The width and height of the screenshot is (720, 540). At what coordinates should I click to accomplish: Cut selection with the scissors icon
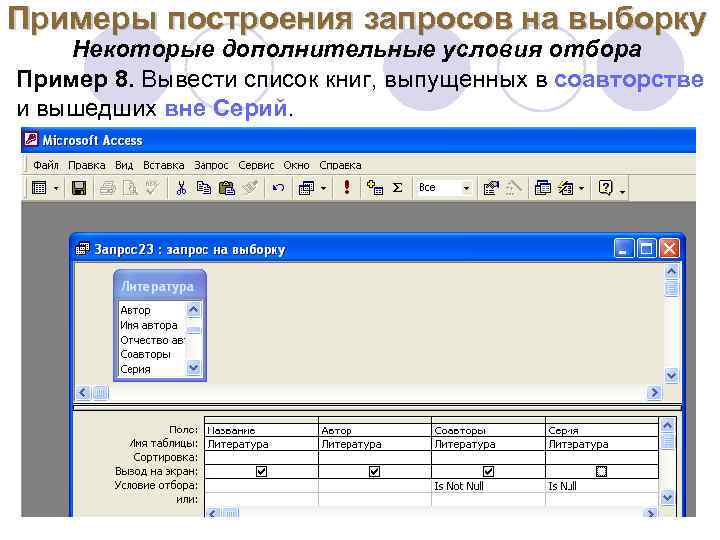tap(181, 188)
